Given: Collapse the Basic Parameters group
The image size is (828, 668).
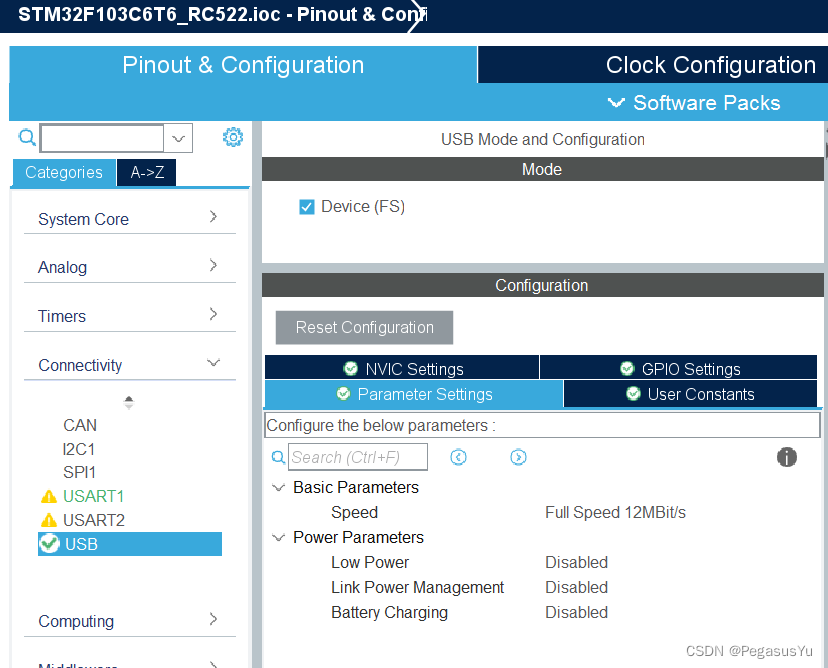Looking at the screenshot, I should click(x=278, y=487).
